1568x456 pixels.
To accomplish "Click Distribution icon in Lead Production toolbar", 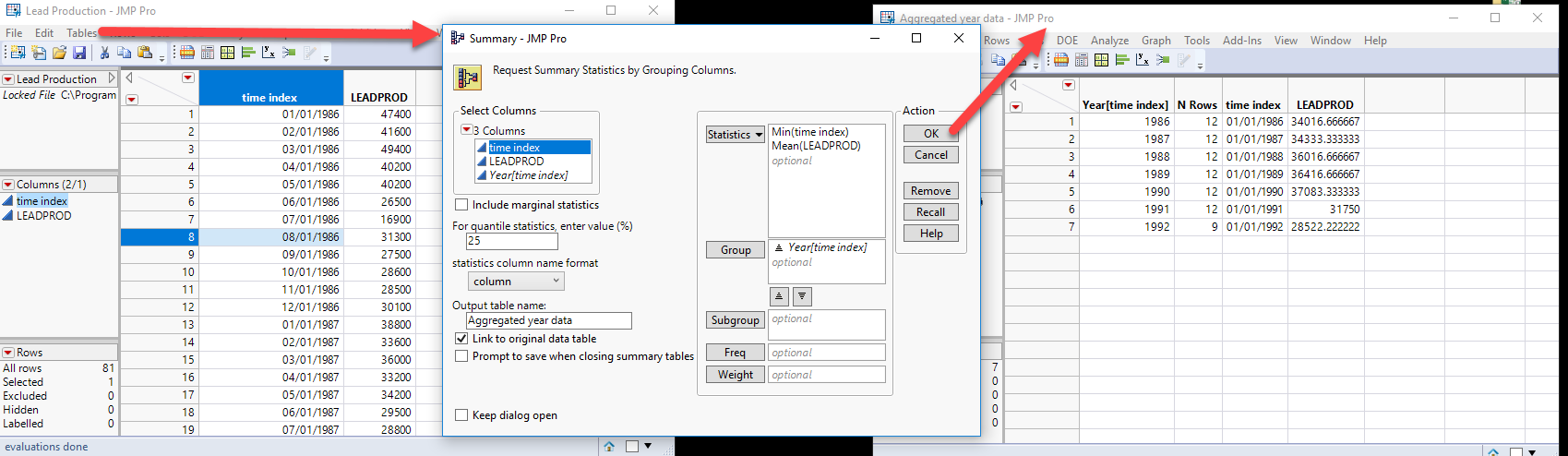I will coord(247,53).
